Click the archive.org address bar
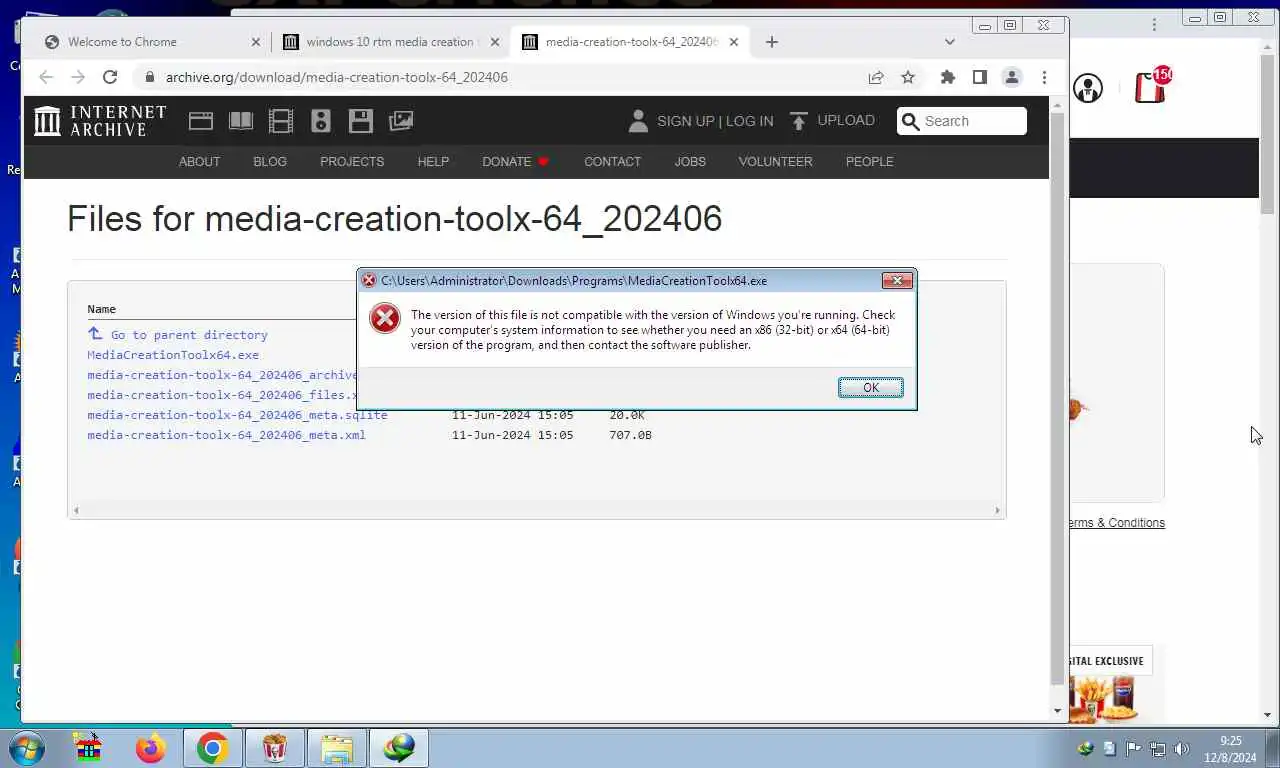Image resolution: width=1280 pixels, height=768 pixels. pyautogui.click(x=500, y=77)
